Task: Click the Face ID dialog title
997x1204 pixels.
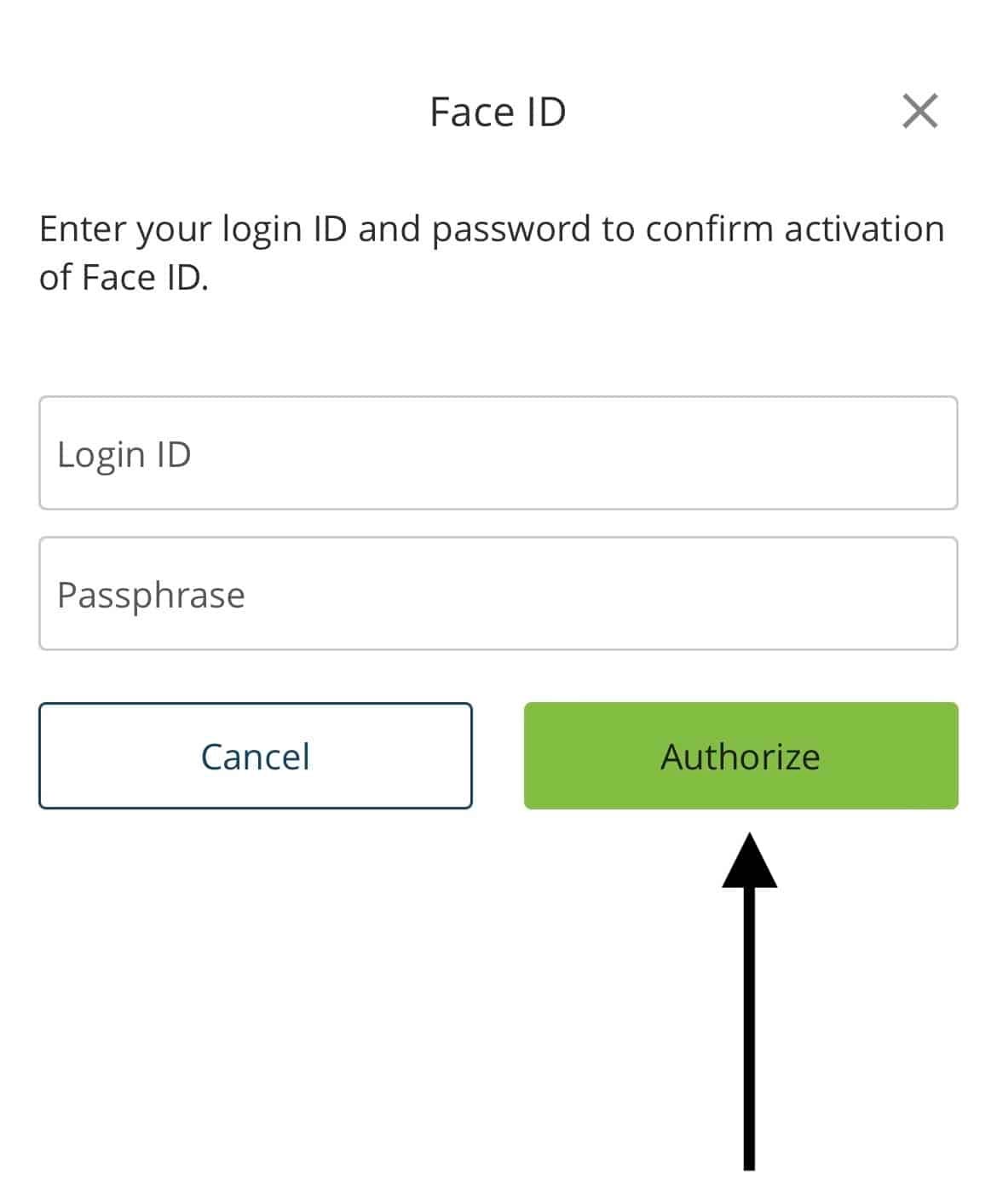Action: (498, 111)
